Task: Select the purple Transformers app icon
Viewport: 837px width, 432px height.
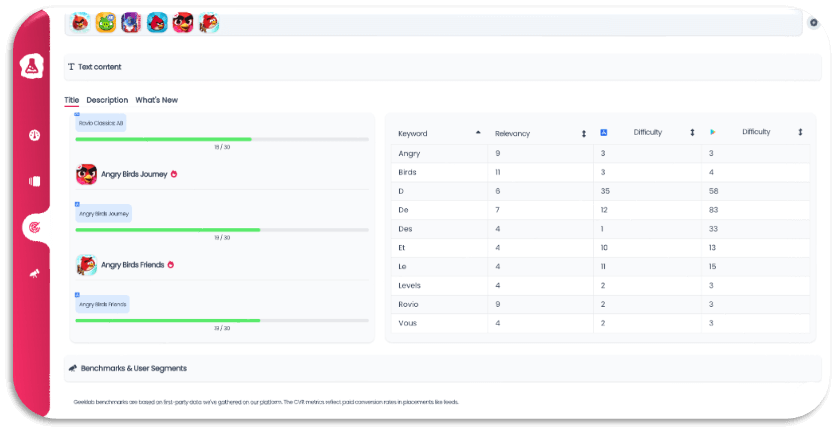Action: tap(131, 22)
